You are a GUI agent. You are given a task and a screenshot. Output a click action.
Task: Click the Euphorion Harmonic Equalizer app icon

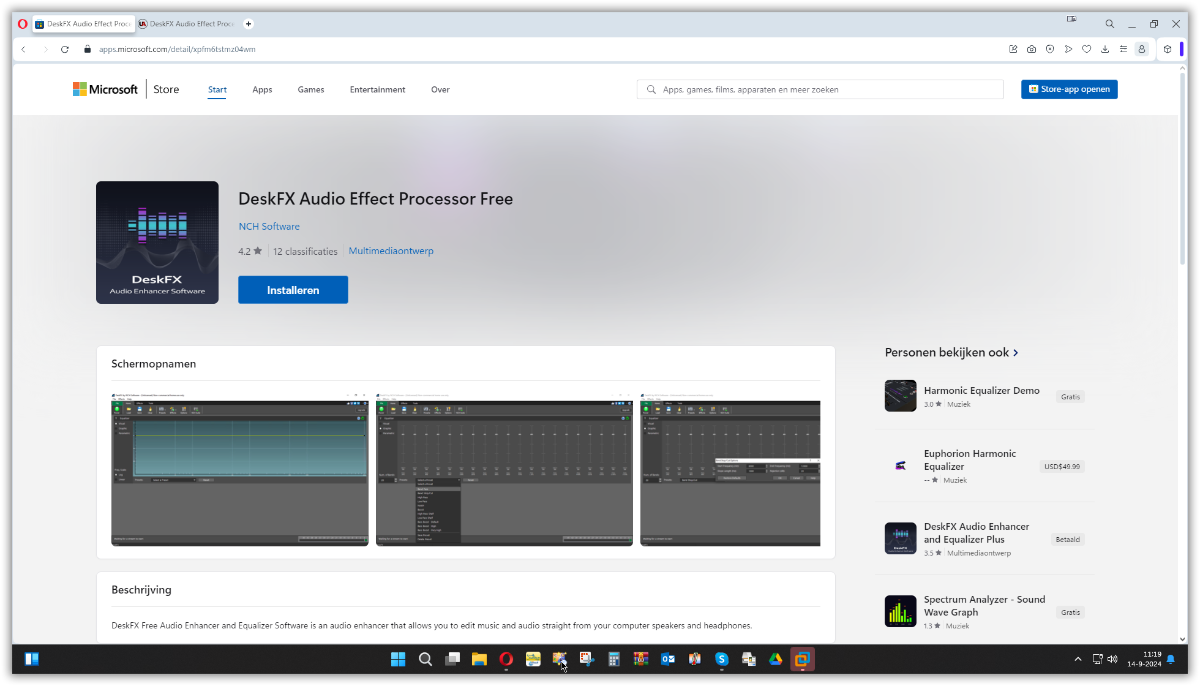(x=900, y=466)
